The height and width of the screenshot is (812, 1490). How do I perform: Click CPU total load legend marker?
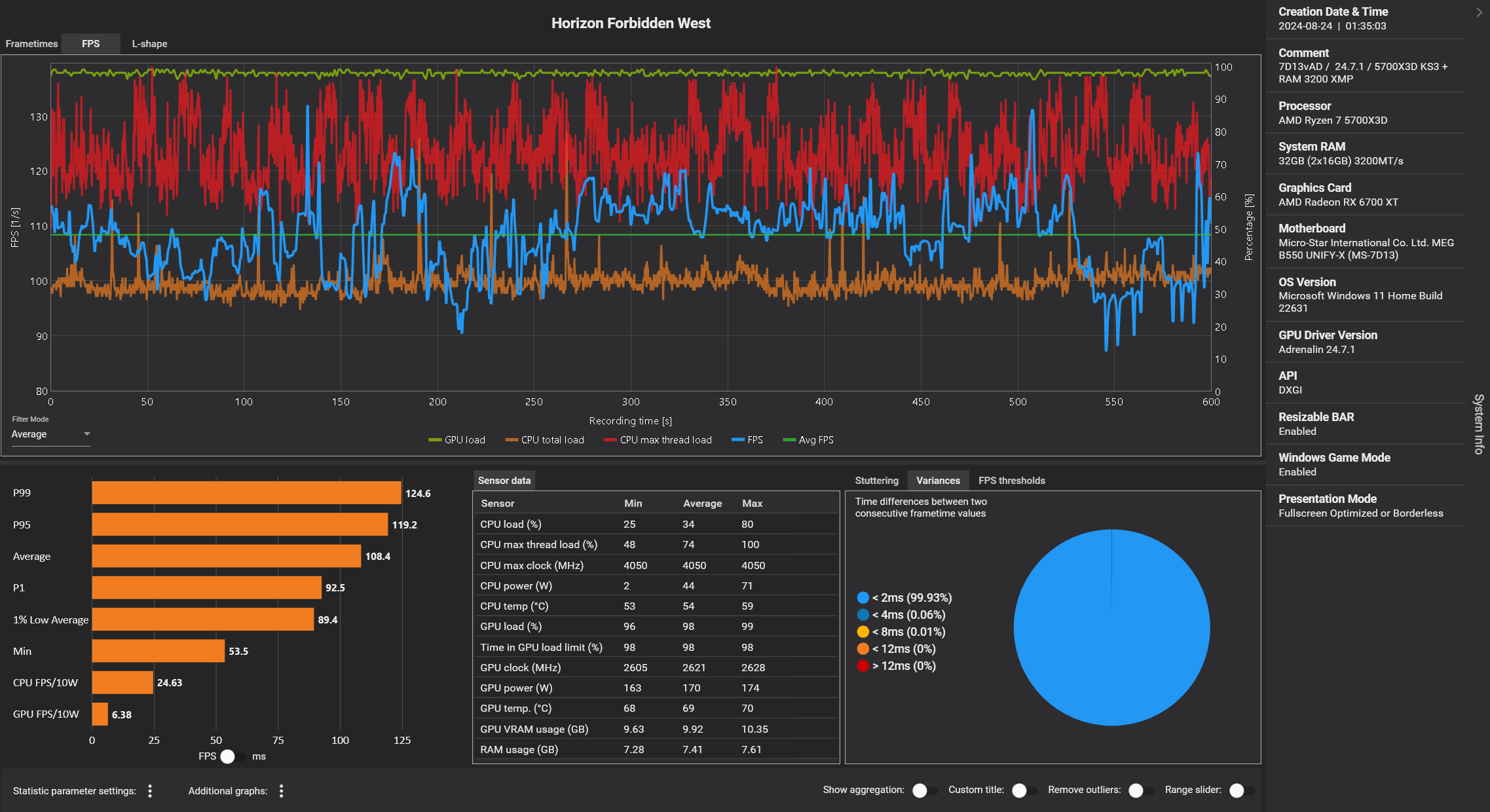(x=512, y=440)
